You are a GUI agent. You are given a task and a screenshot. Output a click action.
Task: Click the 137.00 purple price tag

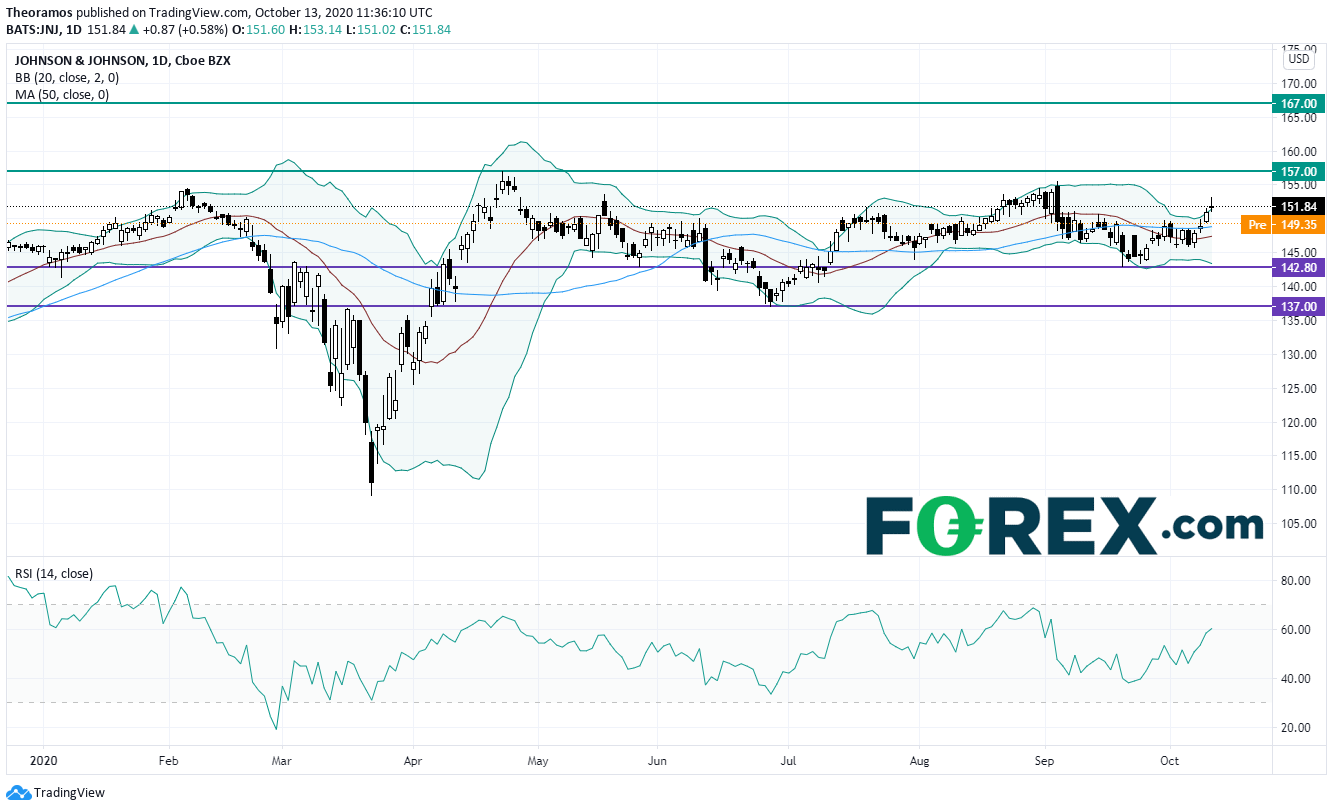1297,307
